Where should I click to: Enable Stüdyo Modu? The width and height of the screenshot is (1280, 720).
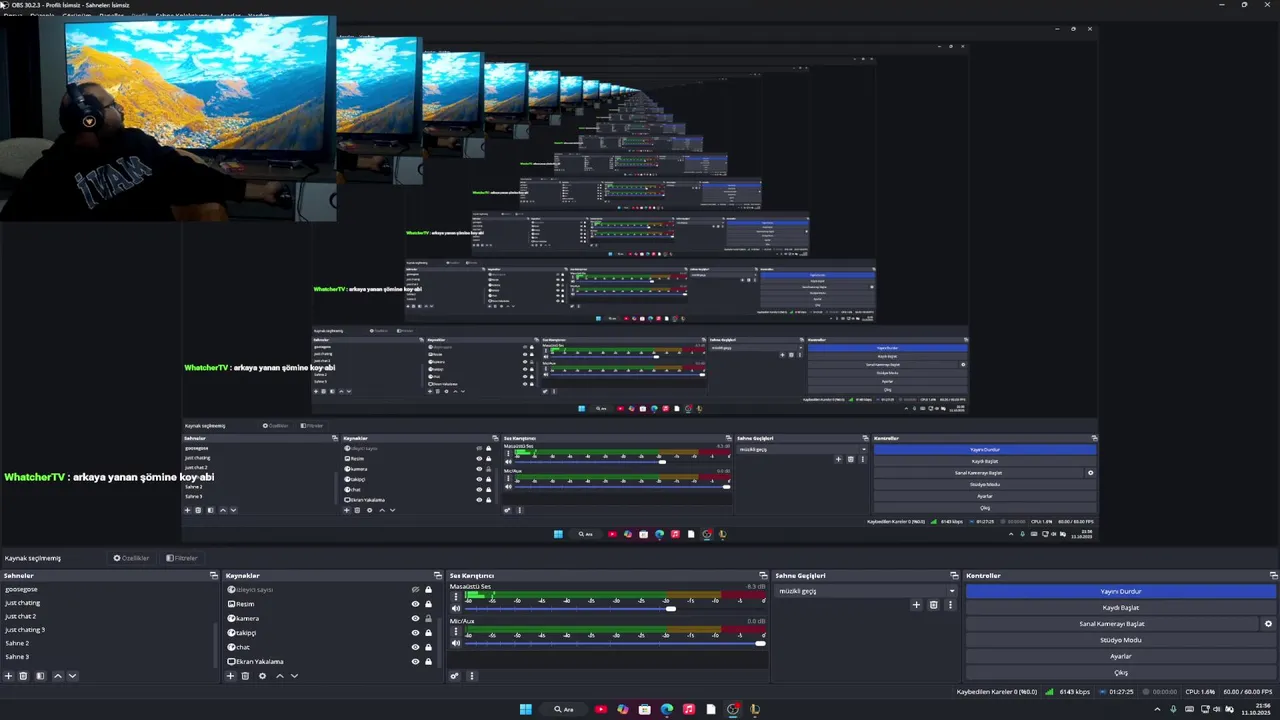pos(1121,640)
